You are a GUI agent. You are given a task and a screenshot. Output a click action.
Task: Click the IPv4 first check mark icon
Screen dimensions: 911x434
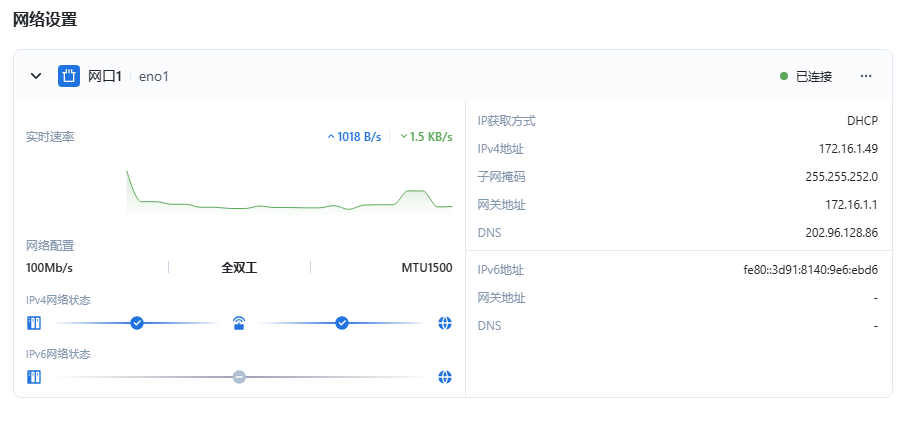(137, 323)
